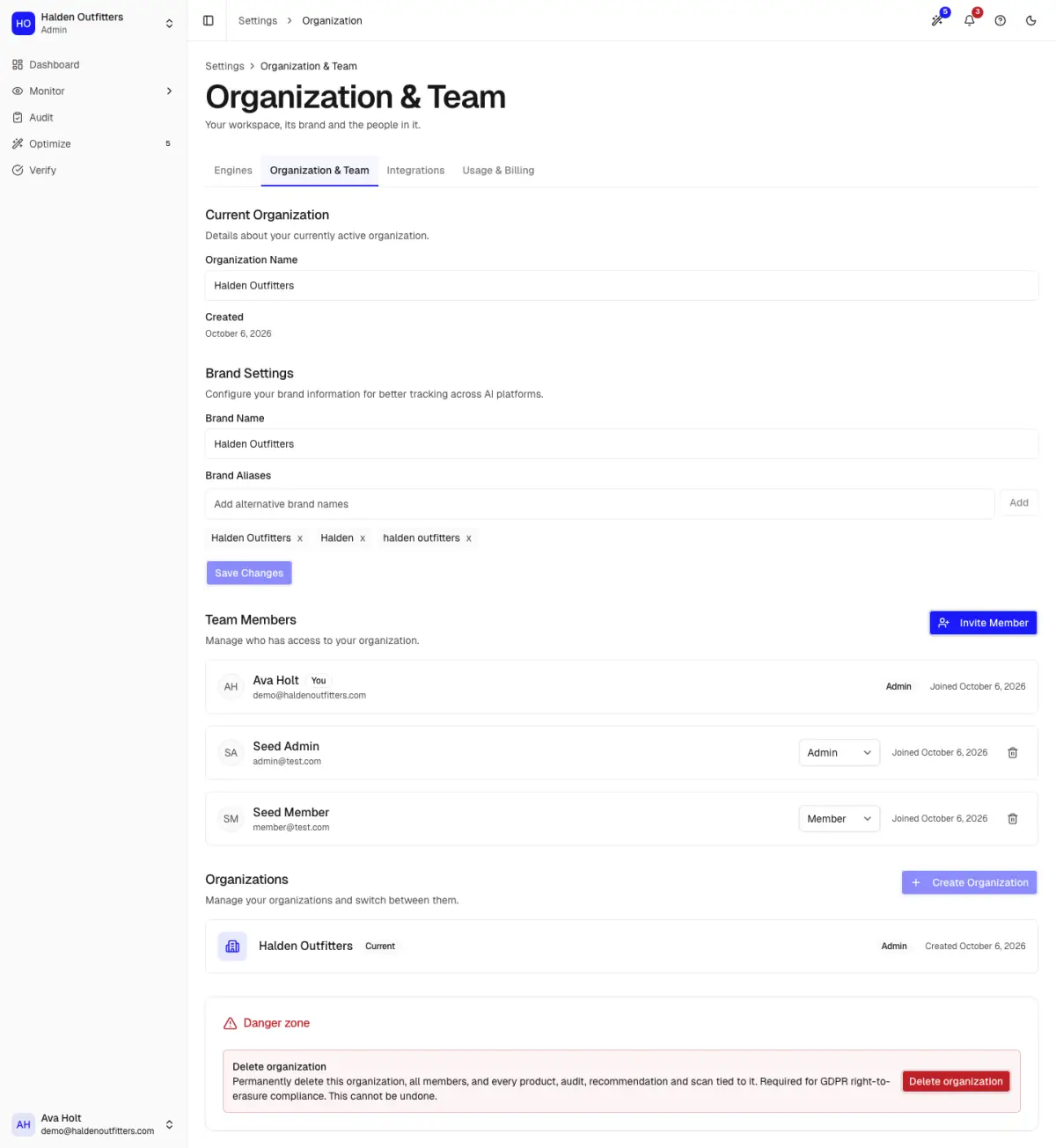Image resolution: width=1056 pixels, height=1148 pixels.
Task: Open the Ava Holt user menu chevron
Action: point(169,1124)
